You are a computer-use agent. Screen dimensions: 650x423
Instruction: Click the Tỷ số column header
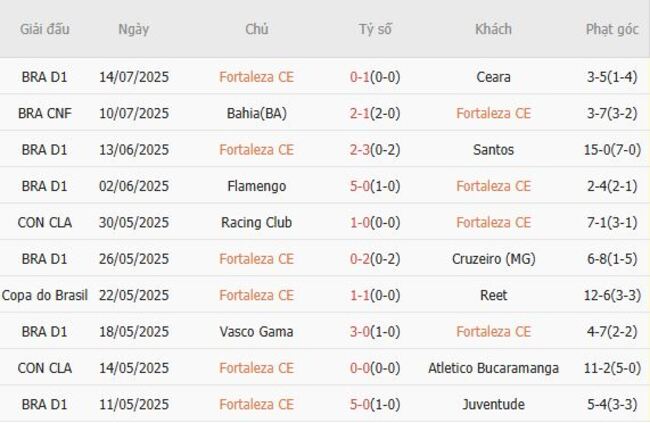click(x=375, y=29)
